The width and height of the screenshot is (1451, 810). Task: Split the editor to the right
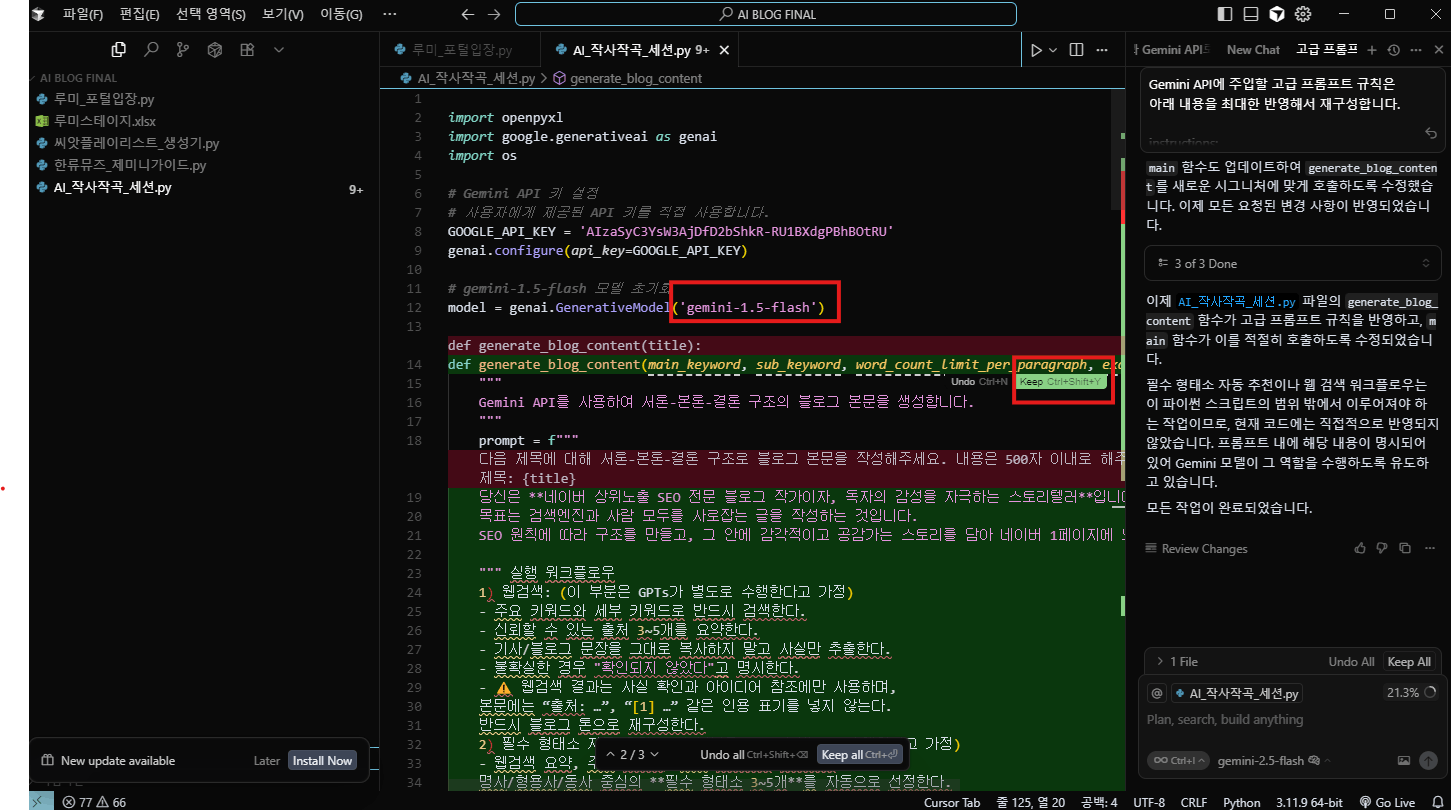[x=1077, y=50]
